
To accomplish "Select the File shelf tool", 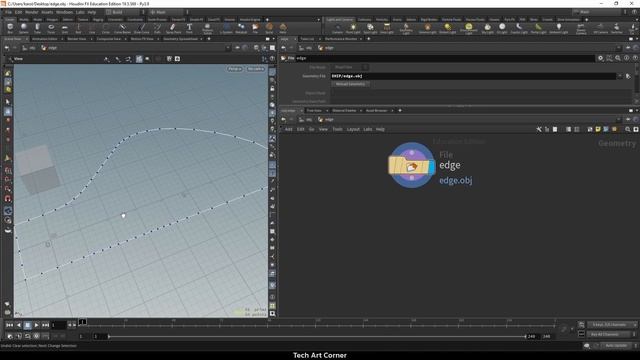I will coord(255,28).
